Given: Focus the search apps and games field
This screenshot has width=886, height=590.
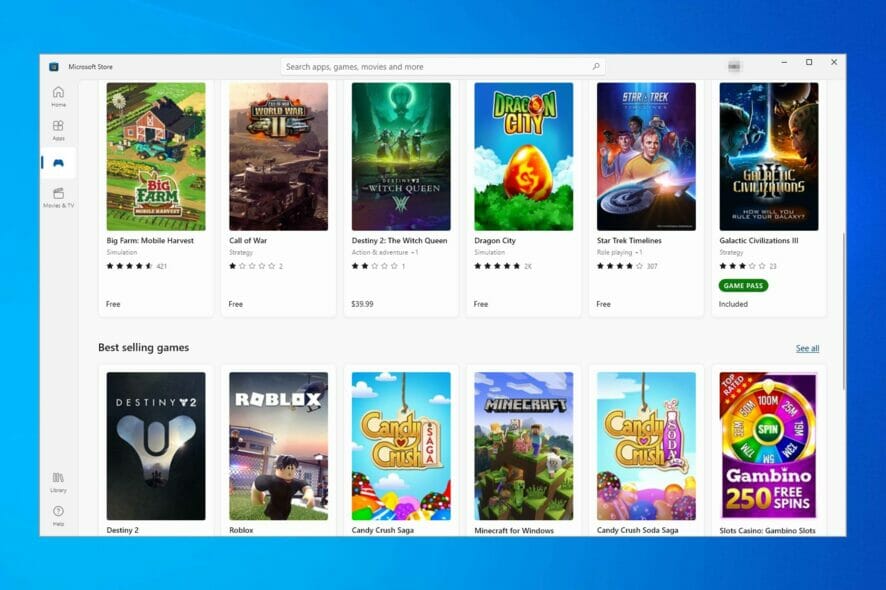Looking at the screenshot, I should click(442, 67).
